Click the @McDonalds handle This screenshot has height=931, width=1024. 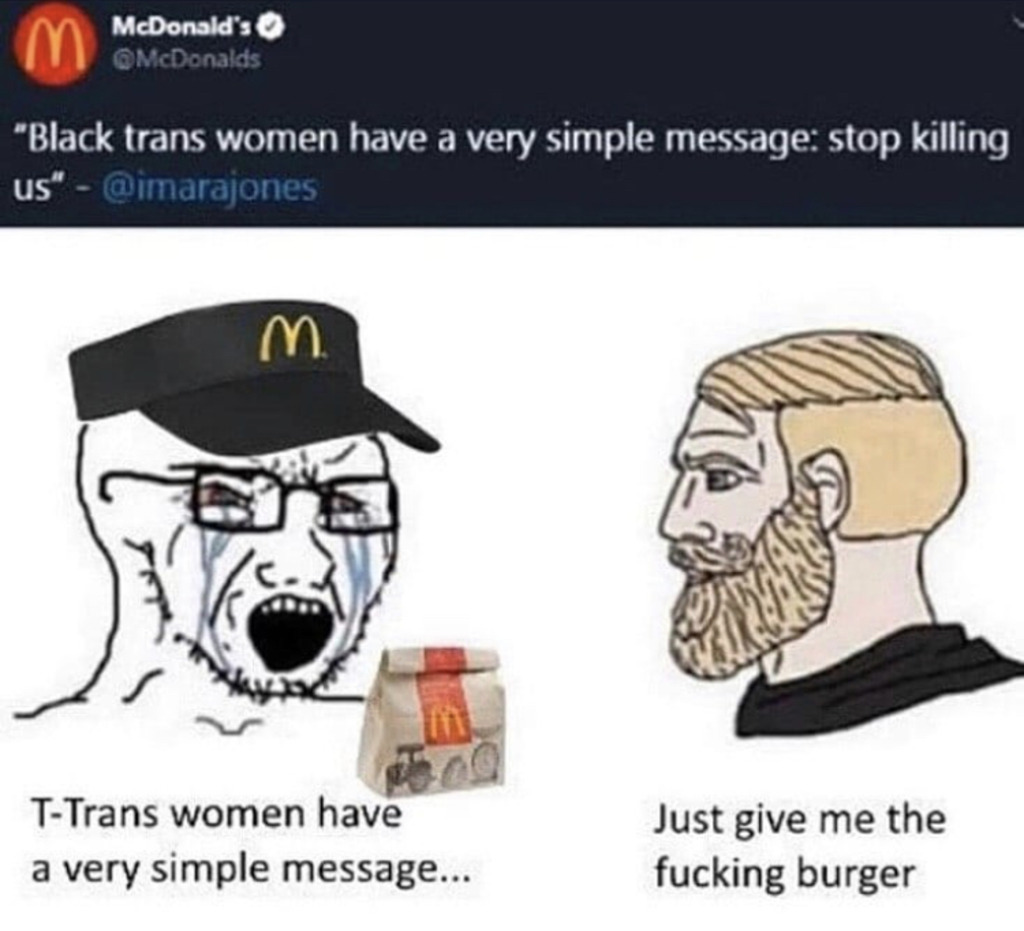click(186, 59)
